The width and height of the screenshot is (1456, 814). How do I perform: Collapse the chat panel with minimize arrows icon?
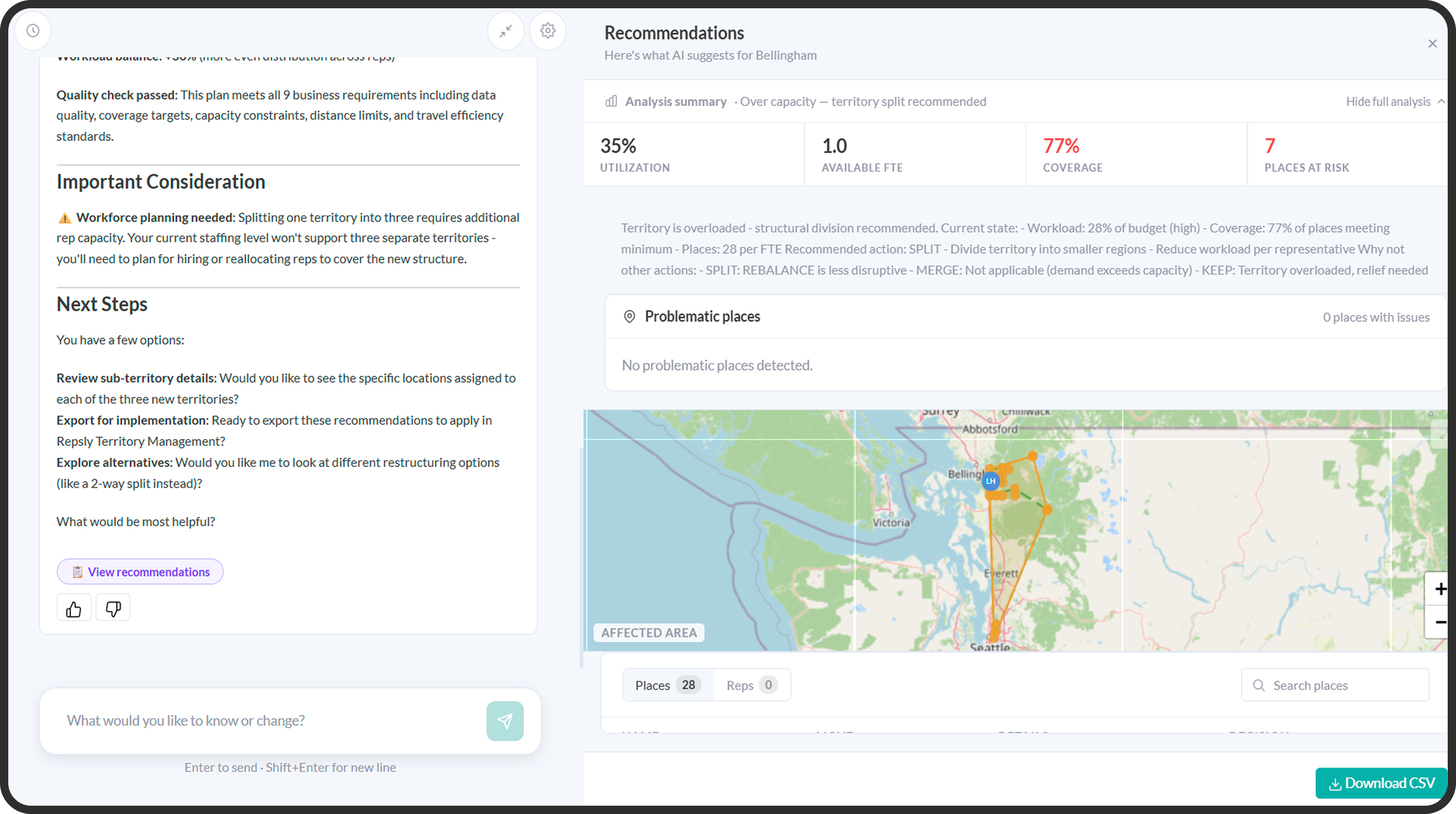point(506,31)
